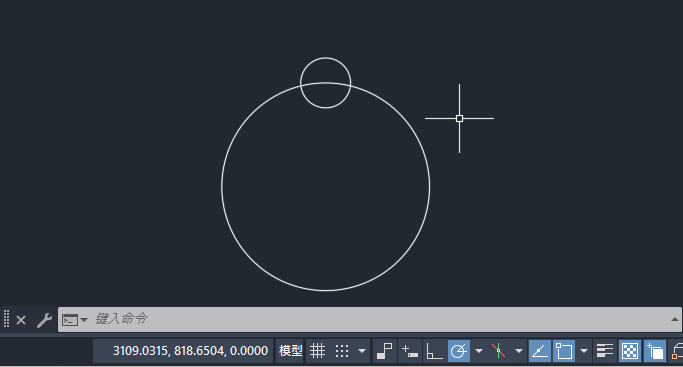
Task: Toggle dynamic input icon
Action: click(409, 351)
